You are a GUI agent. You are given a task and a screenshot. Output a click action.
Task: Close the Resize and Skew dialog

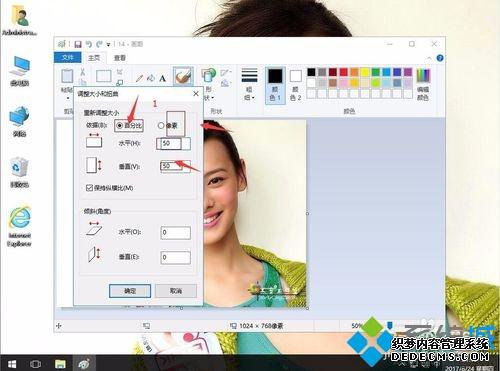click(x=196, y=94)
